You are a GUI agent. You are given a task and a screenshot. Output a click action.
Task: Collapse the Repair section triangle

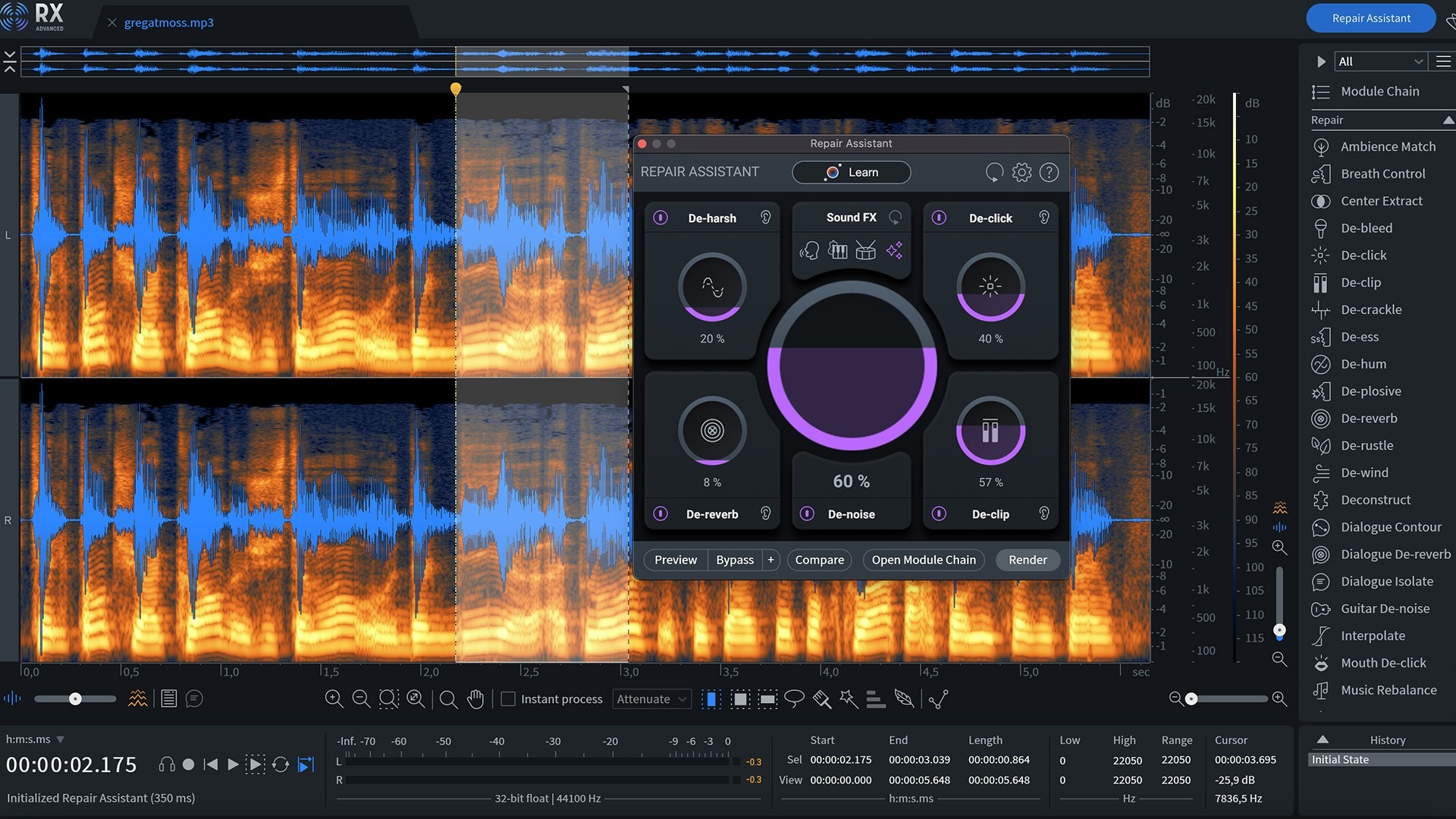click(x=1448, y=120)
